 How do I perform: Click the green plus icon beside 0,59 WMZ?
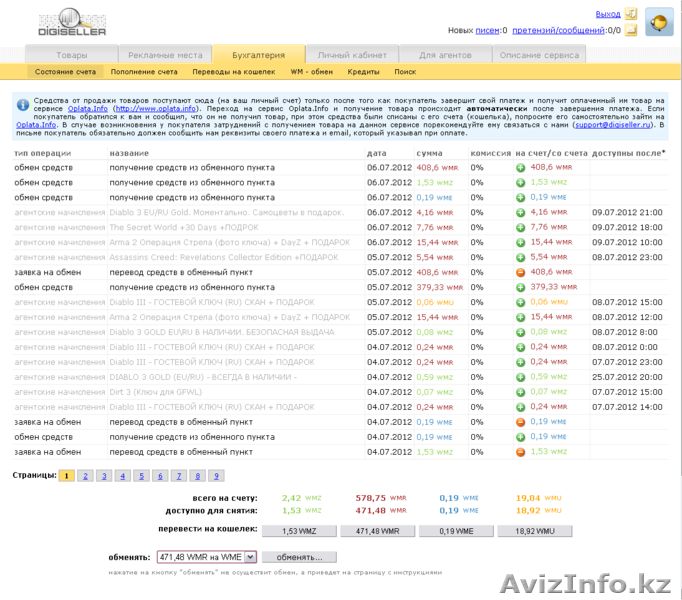(521, 377)
